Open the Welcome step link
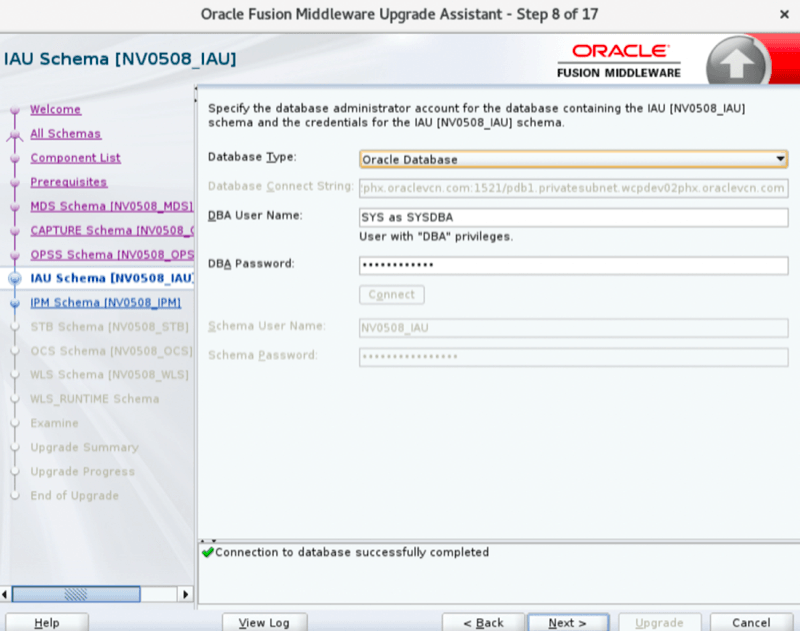 (55, 109)
